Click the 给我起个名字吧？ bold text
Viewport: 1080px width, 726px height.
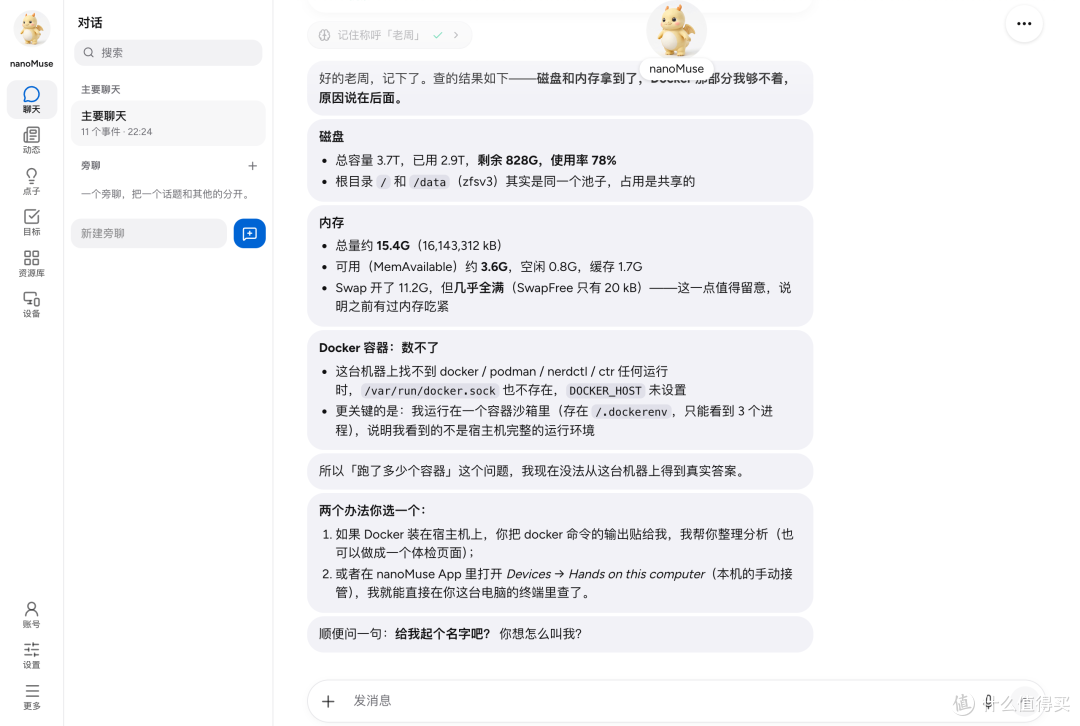pyautogui.click(x=443, y=634)
